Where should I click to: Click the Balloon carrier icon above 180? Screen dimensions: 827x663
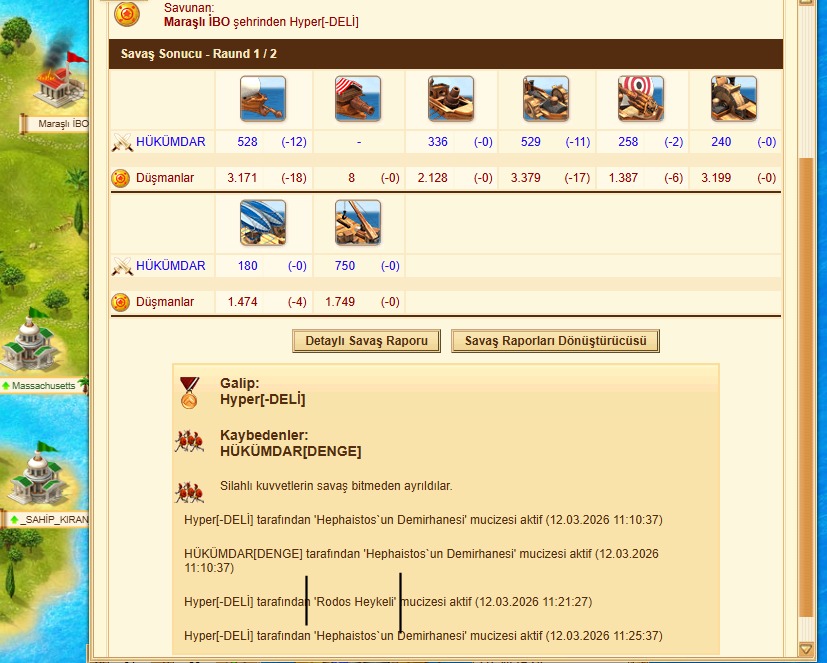tap(263, 223)
